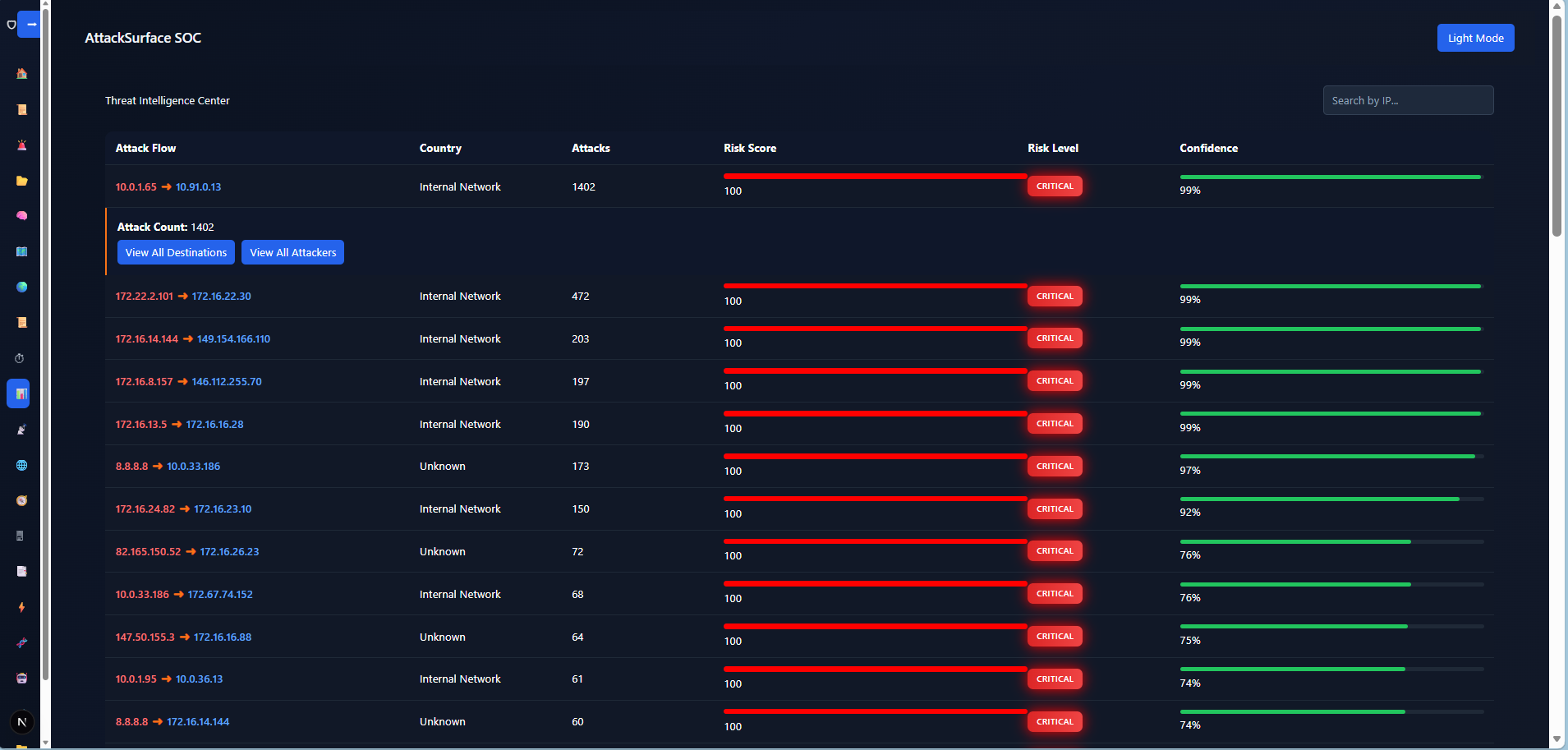This screenshot has height=750, width=1568.
Task: Click the AttackSurface SOC title
Action: (143, 38)
